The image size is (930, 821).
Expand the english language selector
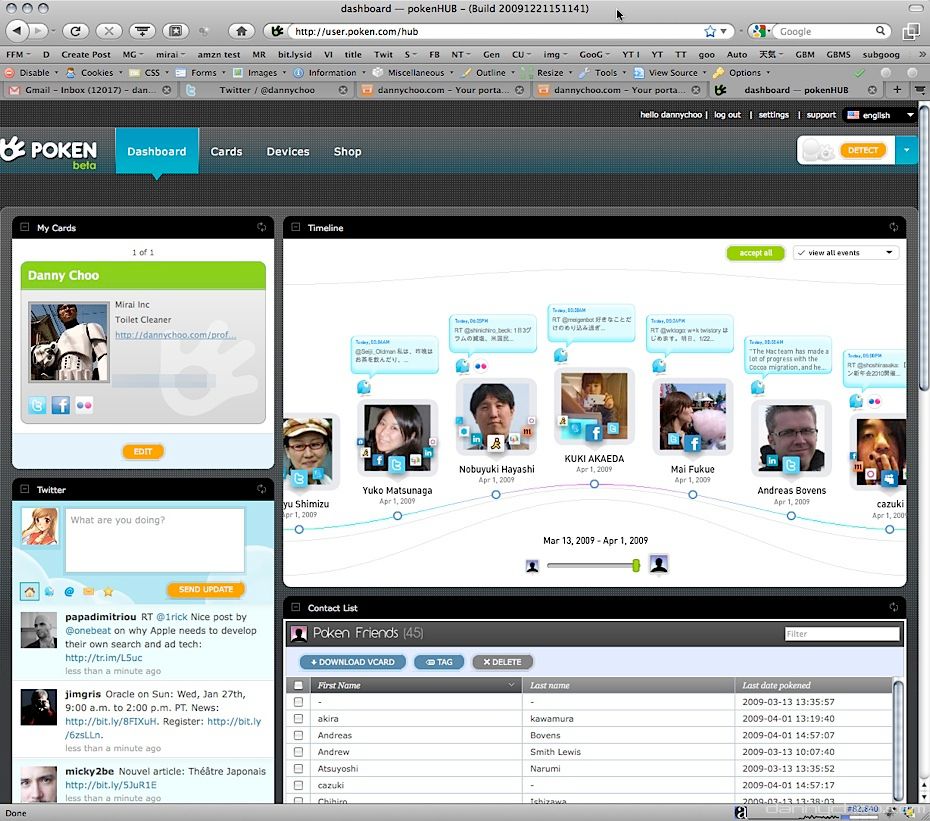click(880, 115)
